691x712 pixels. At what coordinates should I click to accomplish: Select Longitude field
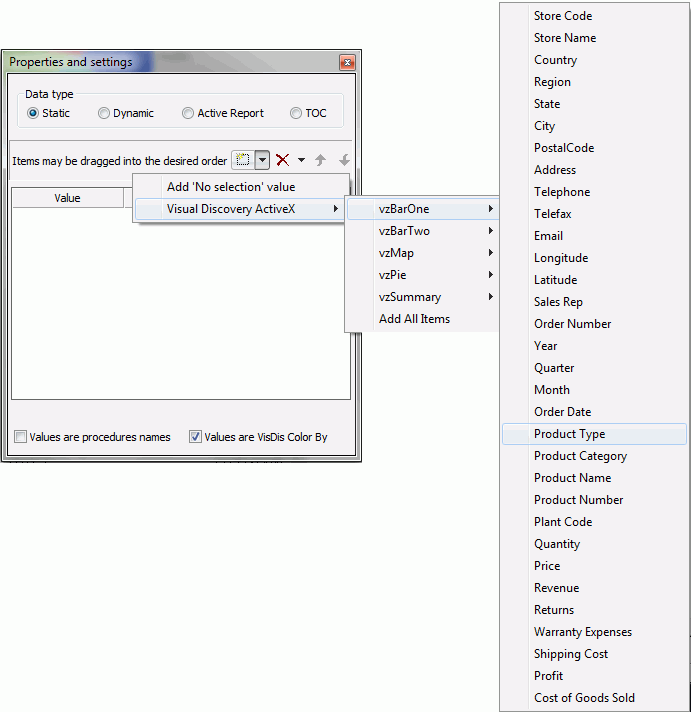coord(594,258)
